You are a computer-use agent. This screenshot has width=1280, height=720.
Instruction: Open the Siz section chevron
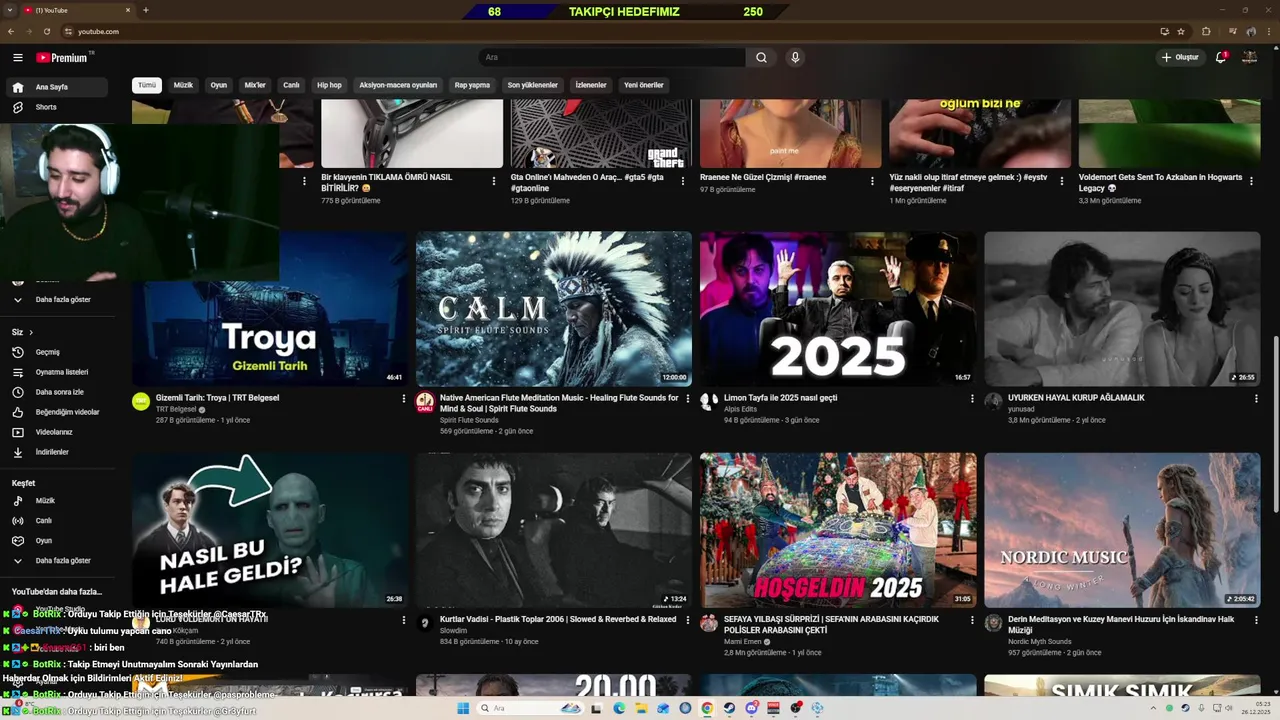31,332
